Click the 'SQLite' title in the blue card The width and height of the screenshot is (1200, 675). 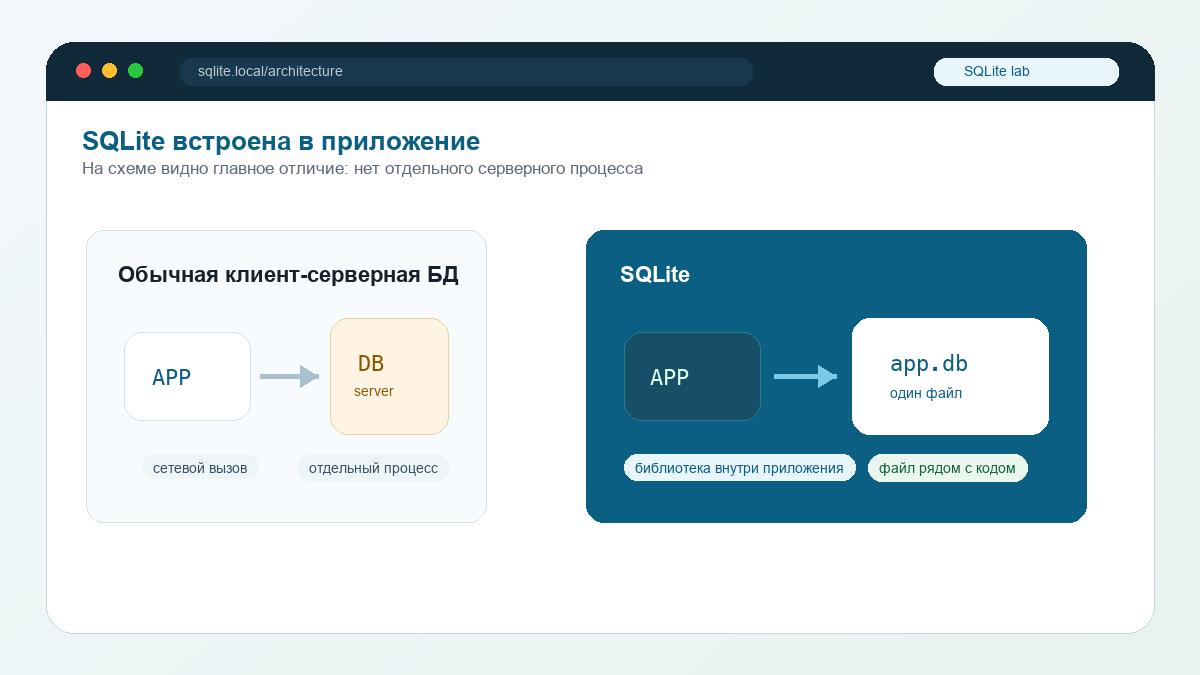pos(655,275)
